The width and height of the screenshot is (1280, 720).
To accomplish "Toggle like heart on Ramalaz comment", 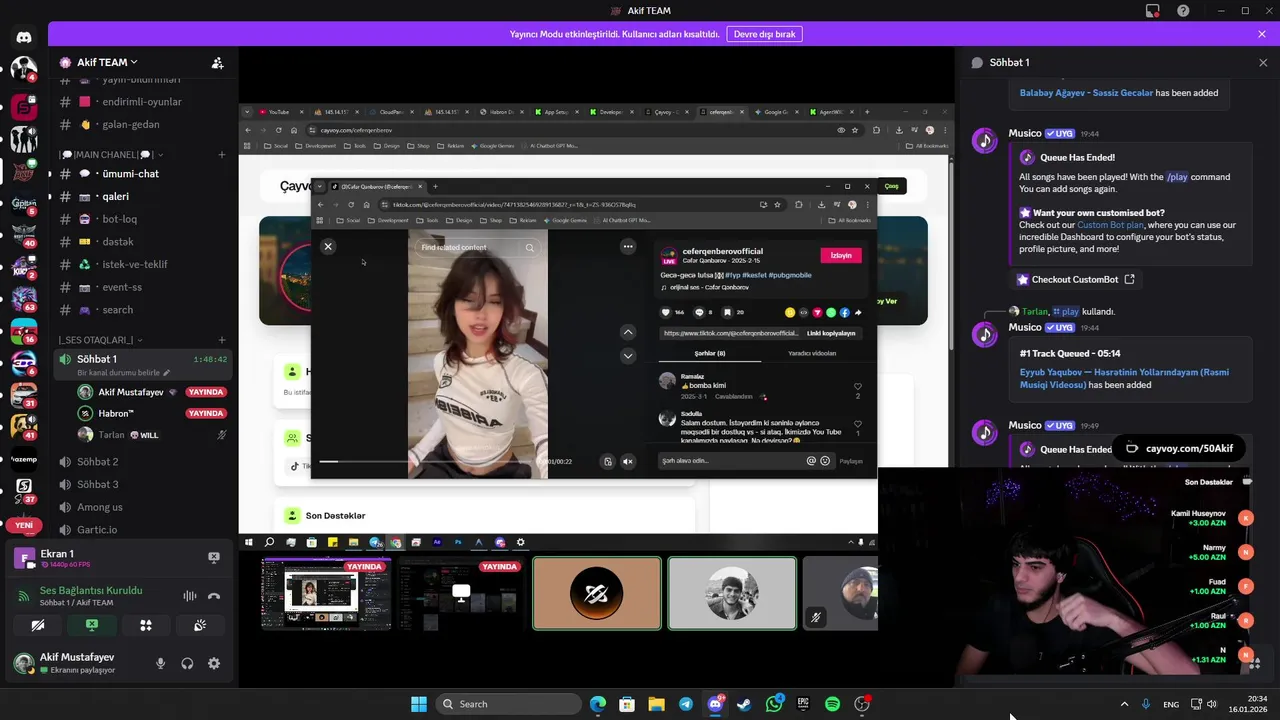I will coord(857,387).
